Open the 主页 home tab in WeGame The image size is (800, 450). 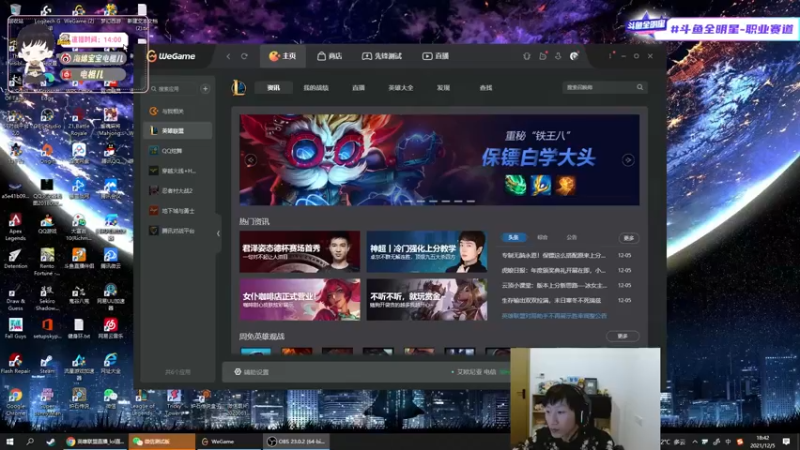283,56
